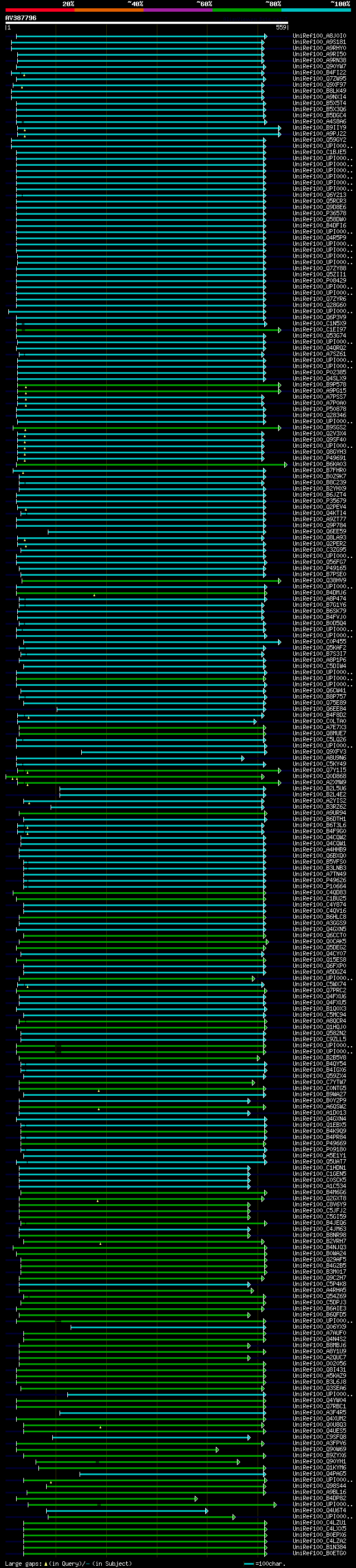
Task: Click label UniRef100_B8C239
Action: click(x=319, y=482)
